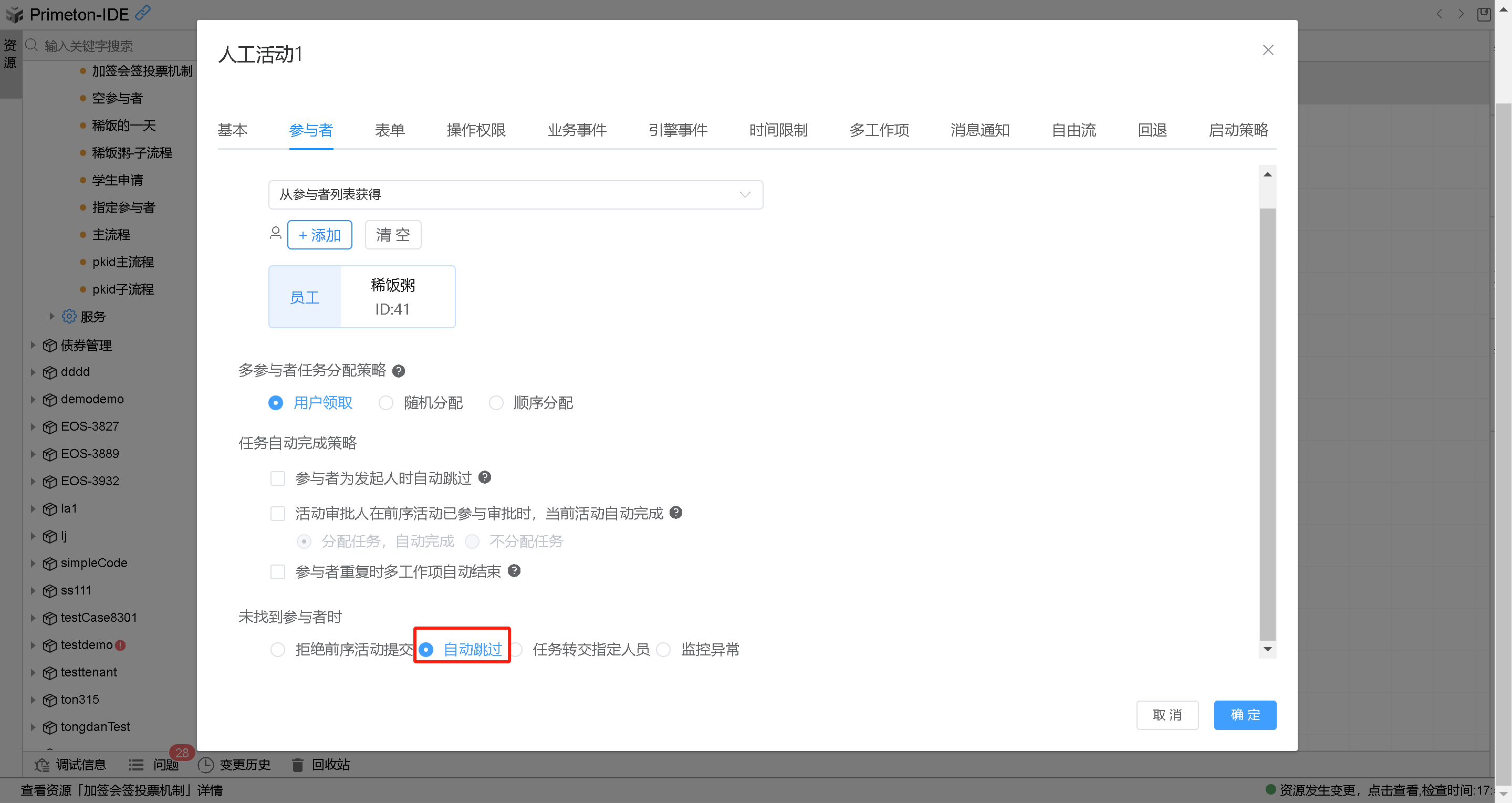This screenshot has width=1512, height=803.
Task: Open the 回收站 trash icon
Action: click(298, 765)
